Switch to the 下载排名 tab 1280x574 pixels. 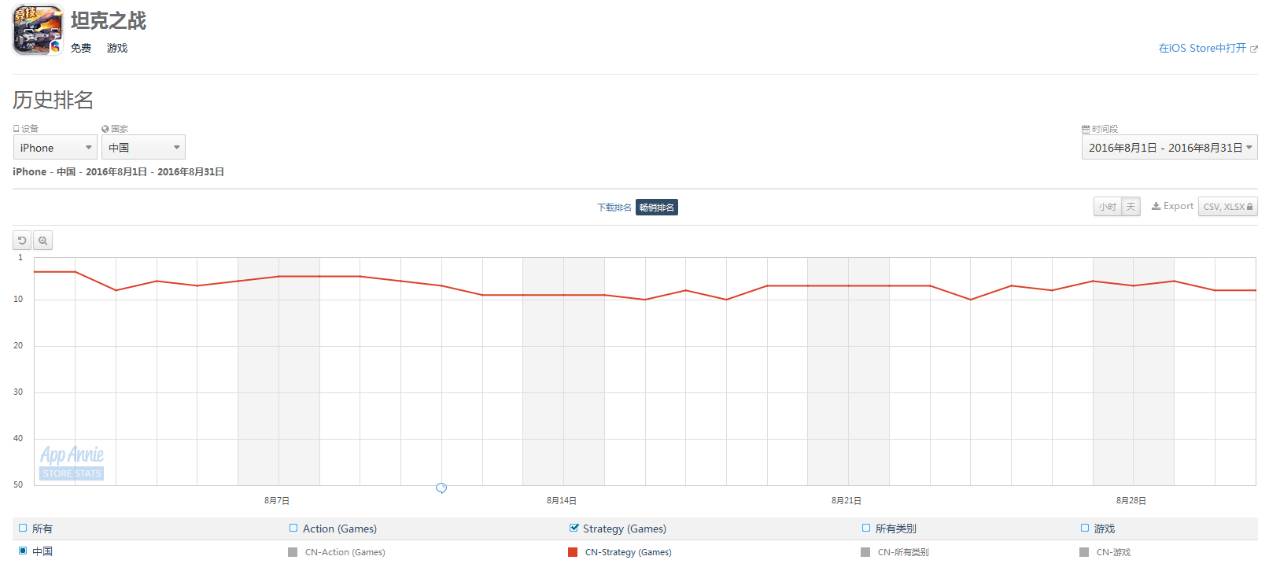point(614,207)
